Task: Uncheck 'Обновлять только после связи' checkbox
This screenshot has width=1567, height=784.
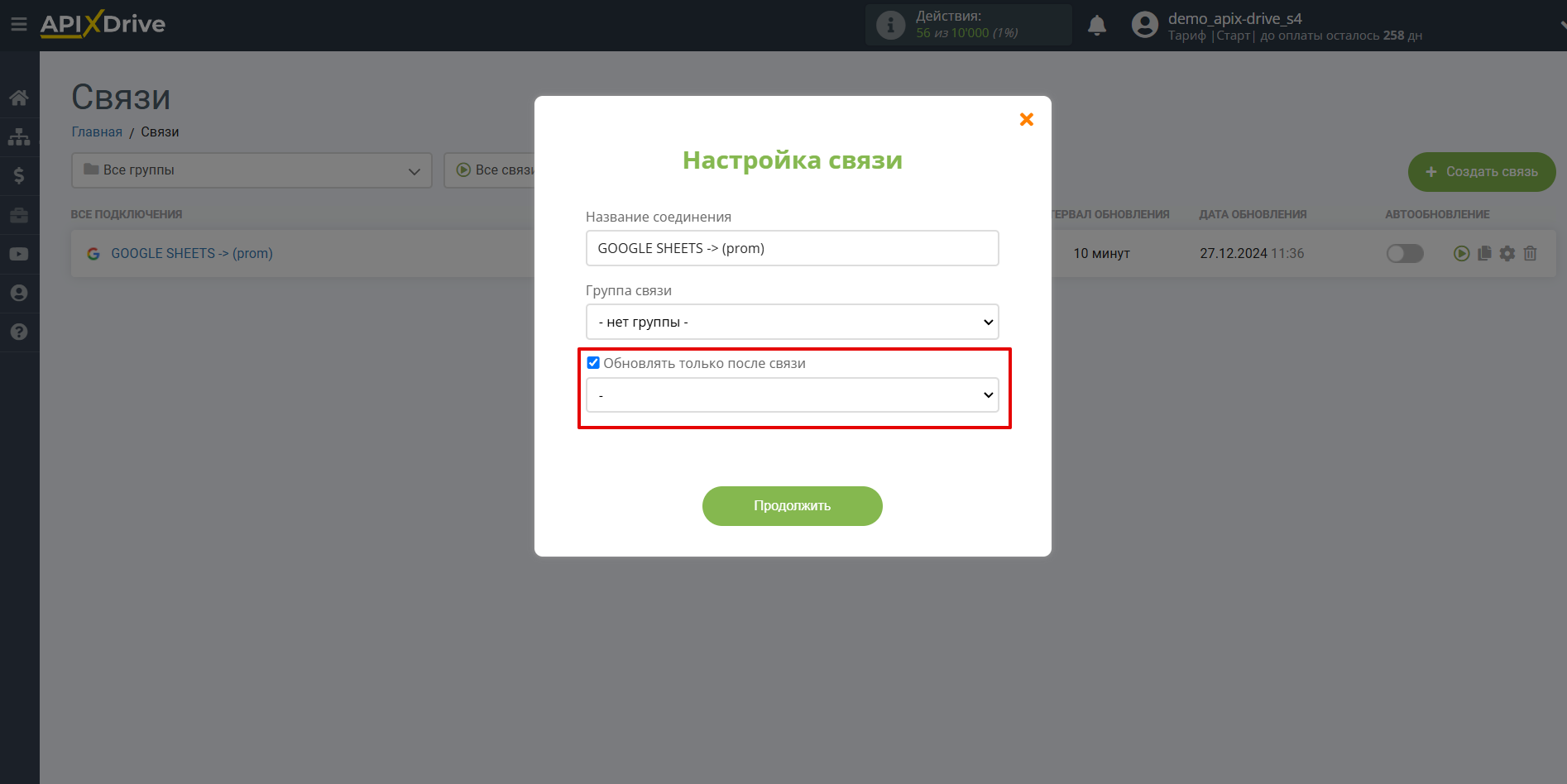Action: click(593, 363)
